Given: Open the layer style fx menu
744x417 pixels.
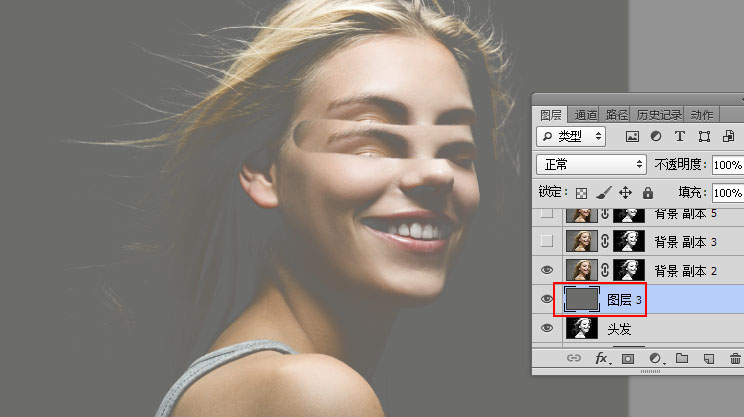Looking at the screenshot, I should click(602, 357).
